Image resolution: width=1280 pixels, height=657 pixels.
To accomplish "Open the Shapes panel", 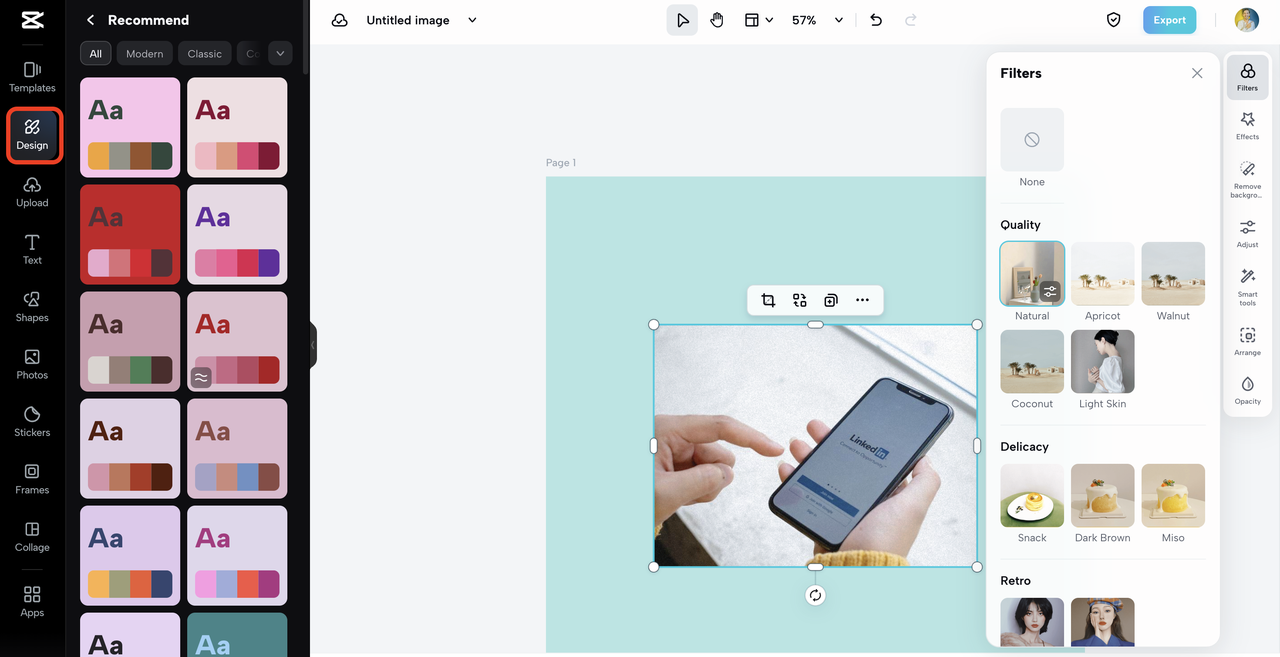I will click(x=32, y=307).
